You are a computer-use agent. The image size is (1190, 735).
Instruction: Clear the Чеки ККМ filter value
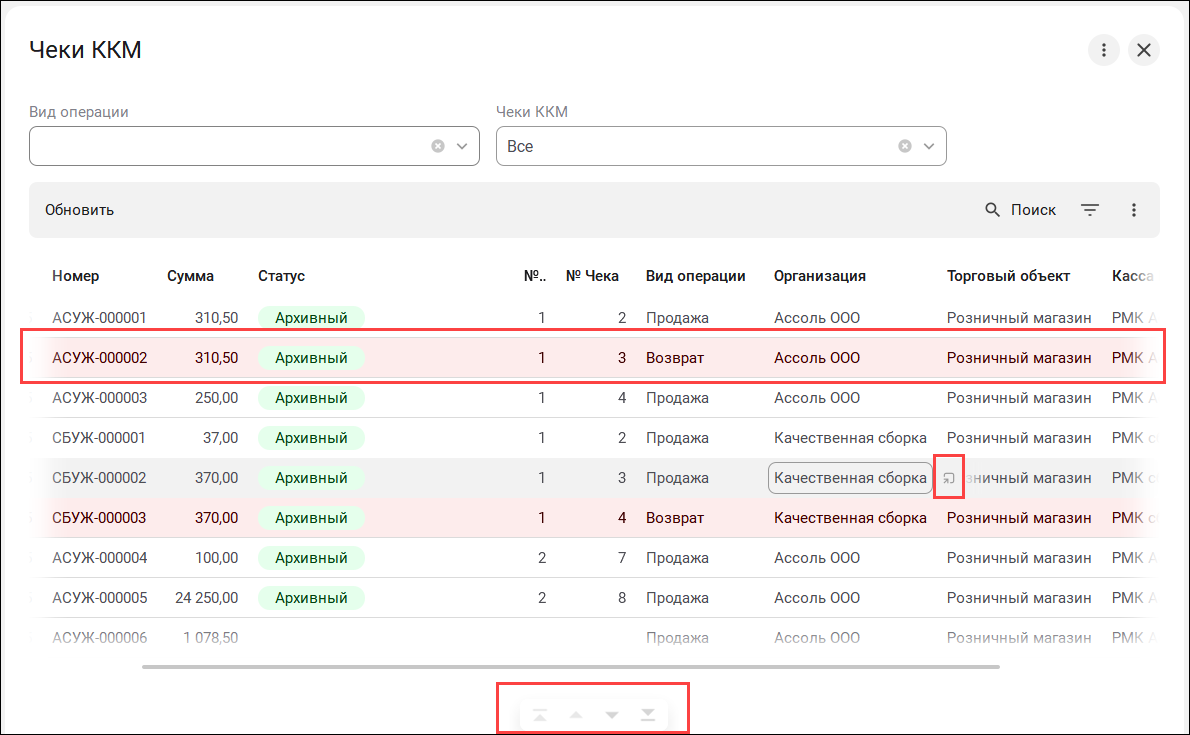[x=905, y=146]
